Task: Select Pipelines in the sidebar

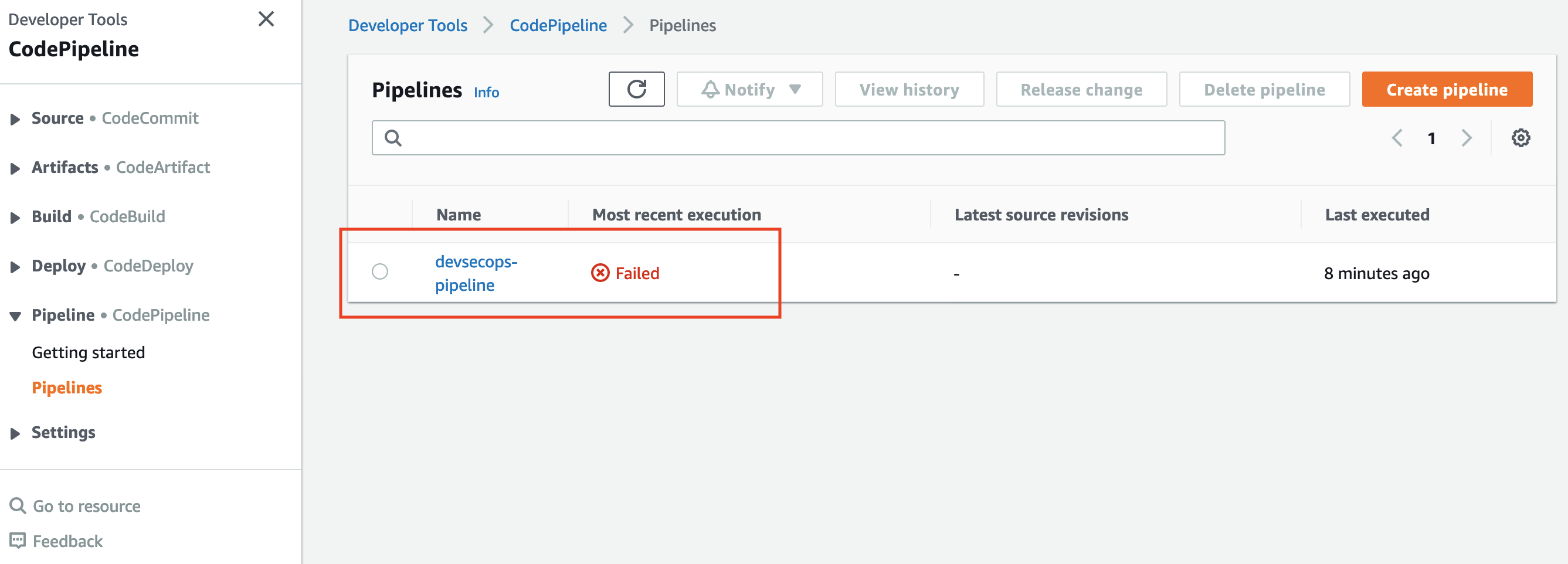Action: click(67, 388)
